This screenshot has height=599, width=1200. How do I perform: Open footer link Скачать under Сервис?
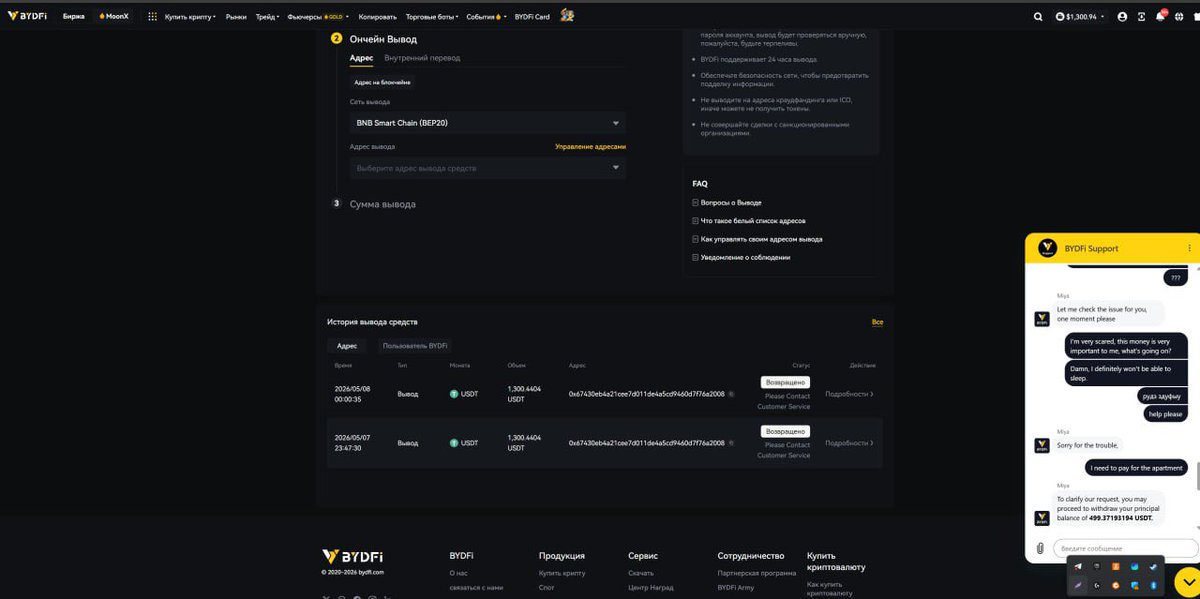641,573
